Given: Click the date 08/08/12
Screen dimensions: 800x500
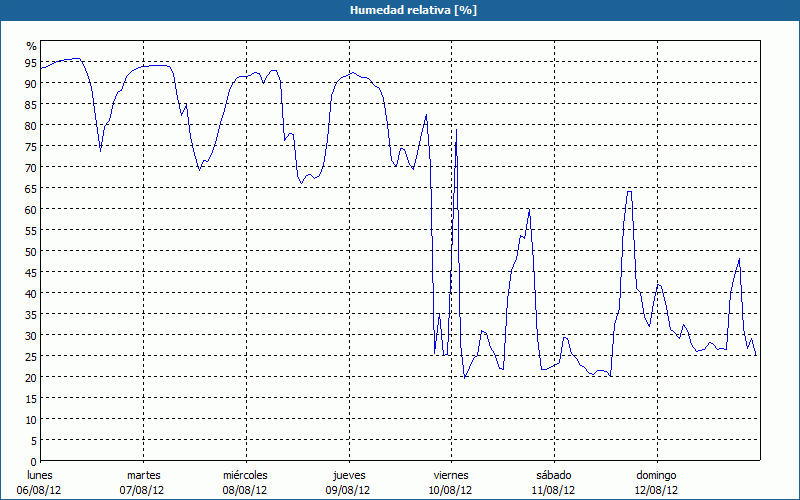Looking at the screenshot, I should point(245,490).
